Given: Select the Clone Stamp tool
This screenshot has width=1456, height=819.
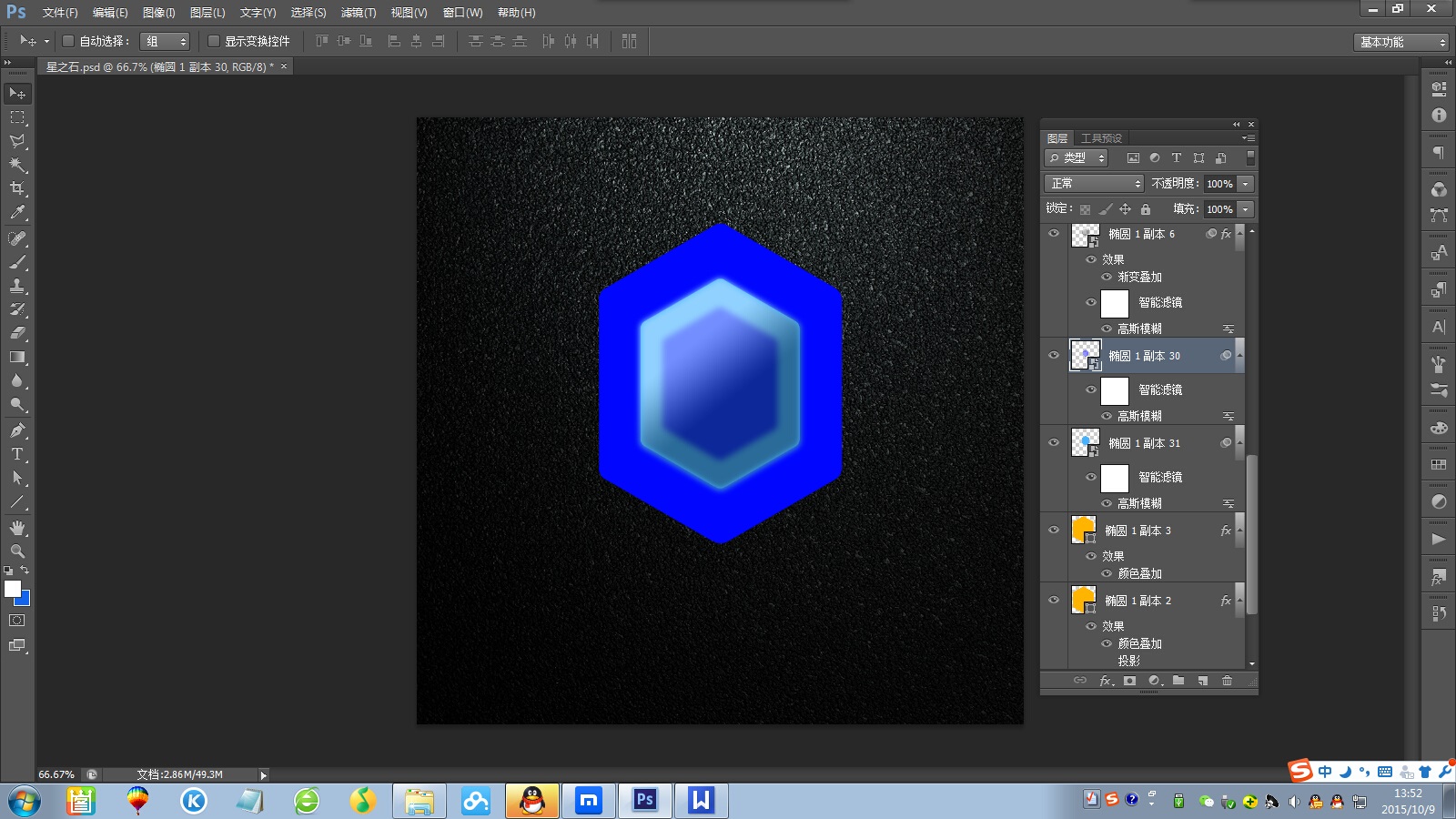Looking at the screenshot, I should 17,286.
